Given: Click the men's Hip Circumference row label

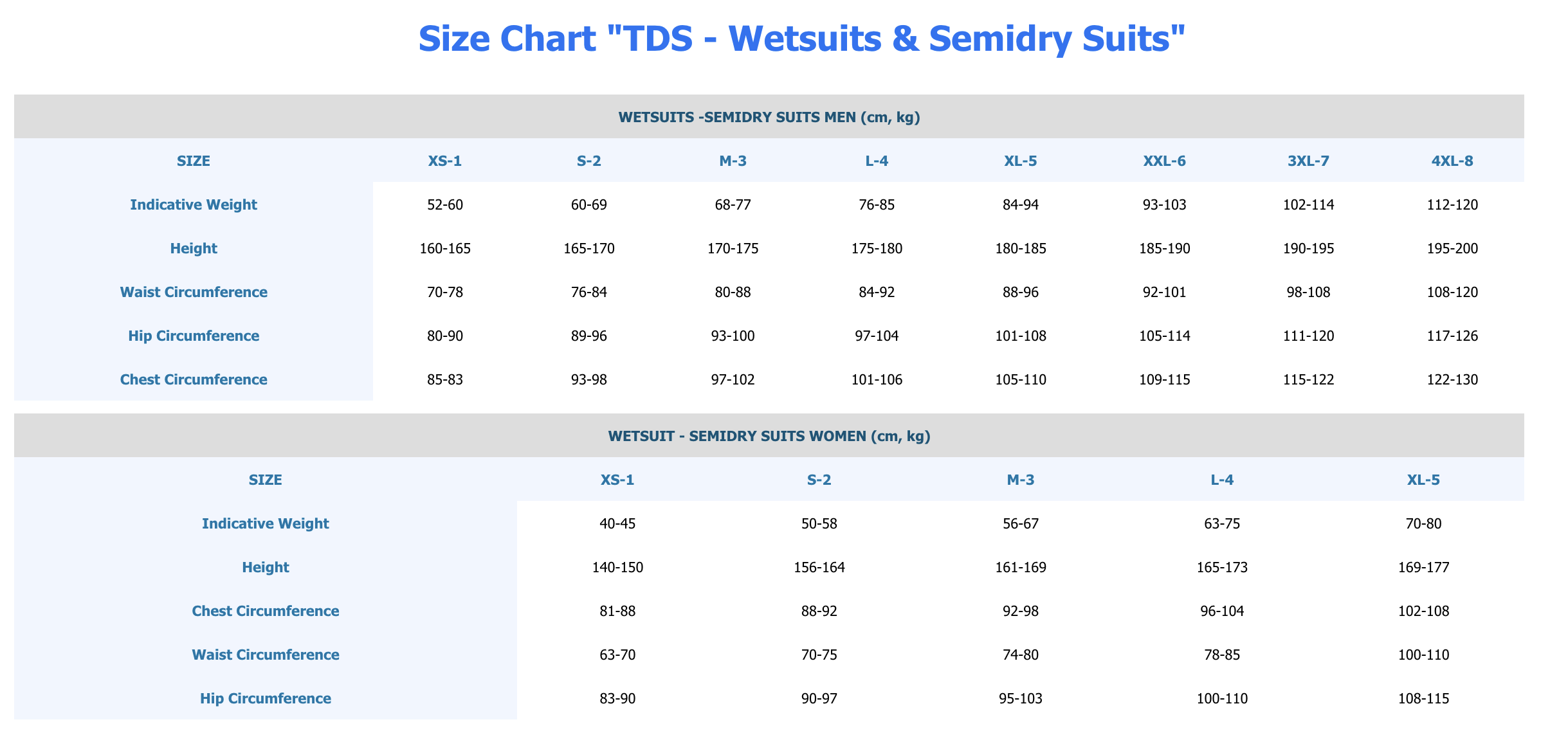Looking at the screenshot, I should click(x=194, y=336).
